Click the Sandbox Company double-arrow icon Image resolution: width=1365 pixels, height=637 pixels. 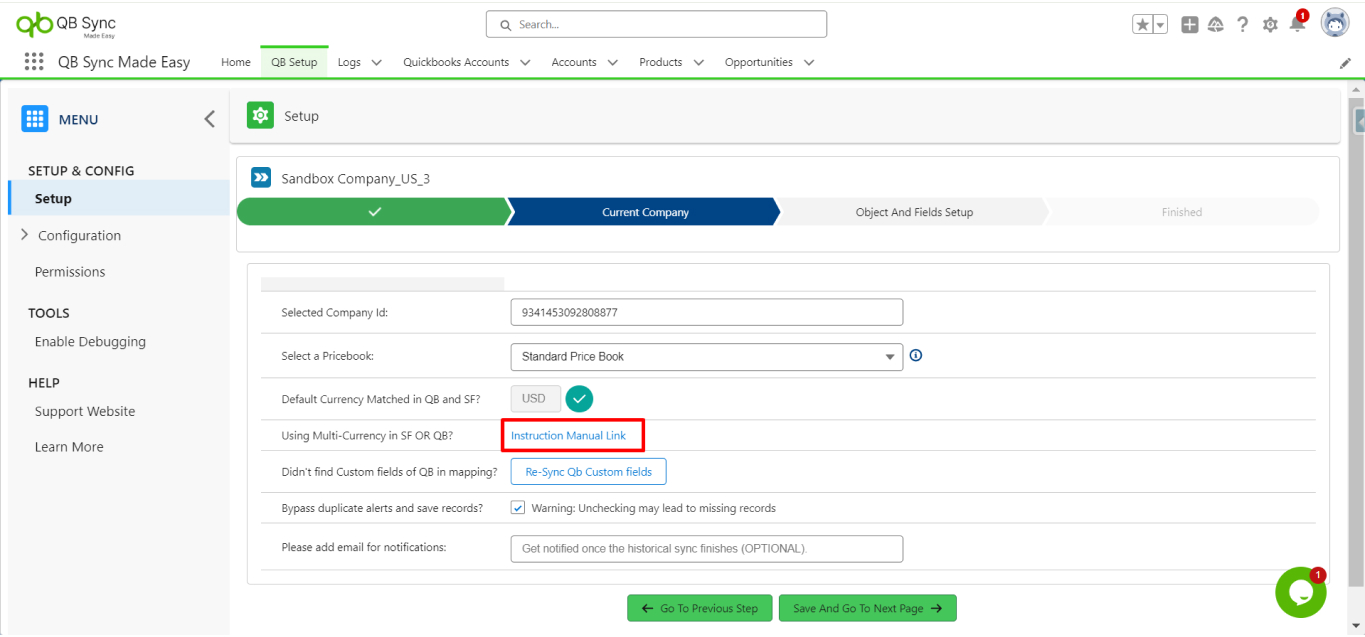click(x=261, y=178)
